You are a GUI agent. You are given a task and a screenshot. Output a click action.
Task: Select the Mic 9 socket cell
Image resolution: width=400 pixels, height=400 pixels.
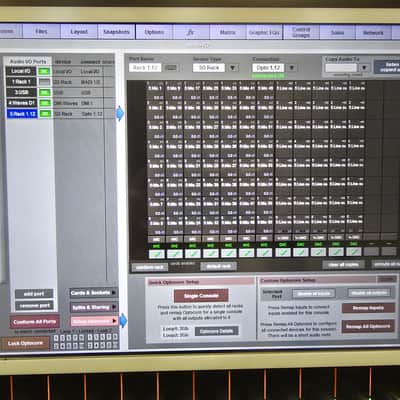[174, 91]
